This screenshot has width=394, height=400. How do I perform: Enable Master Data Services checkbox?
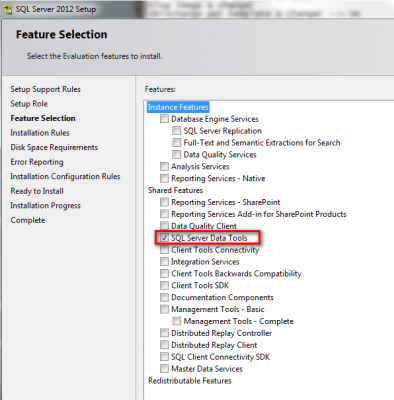click(x=164, y=369)
